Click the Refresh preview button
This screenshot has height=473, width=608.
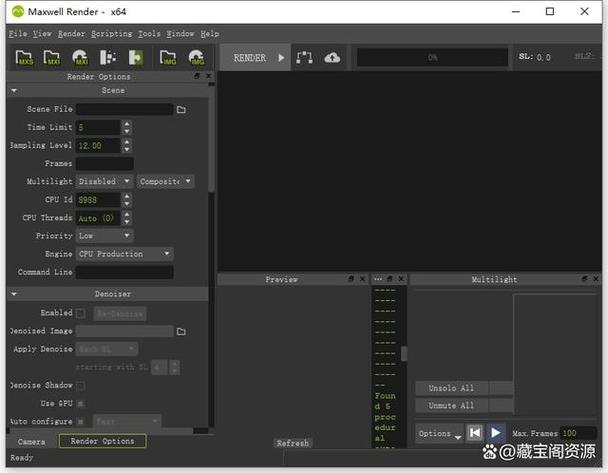click(x=293, y=443)
